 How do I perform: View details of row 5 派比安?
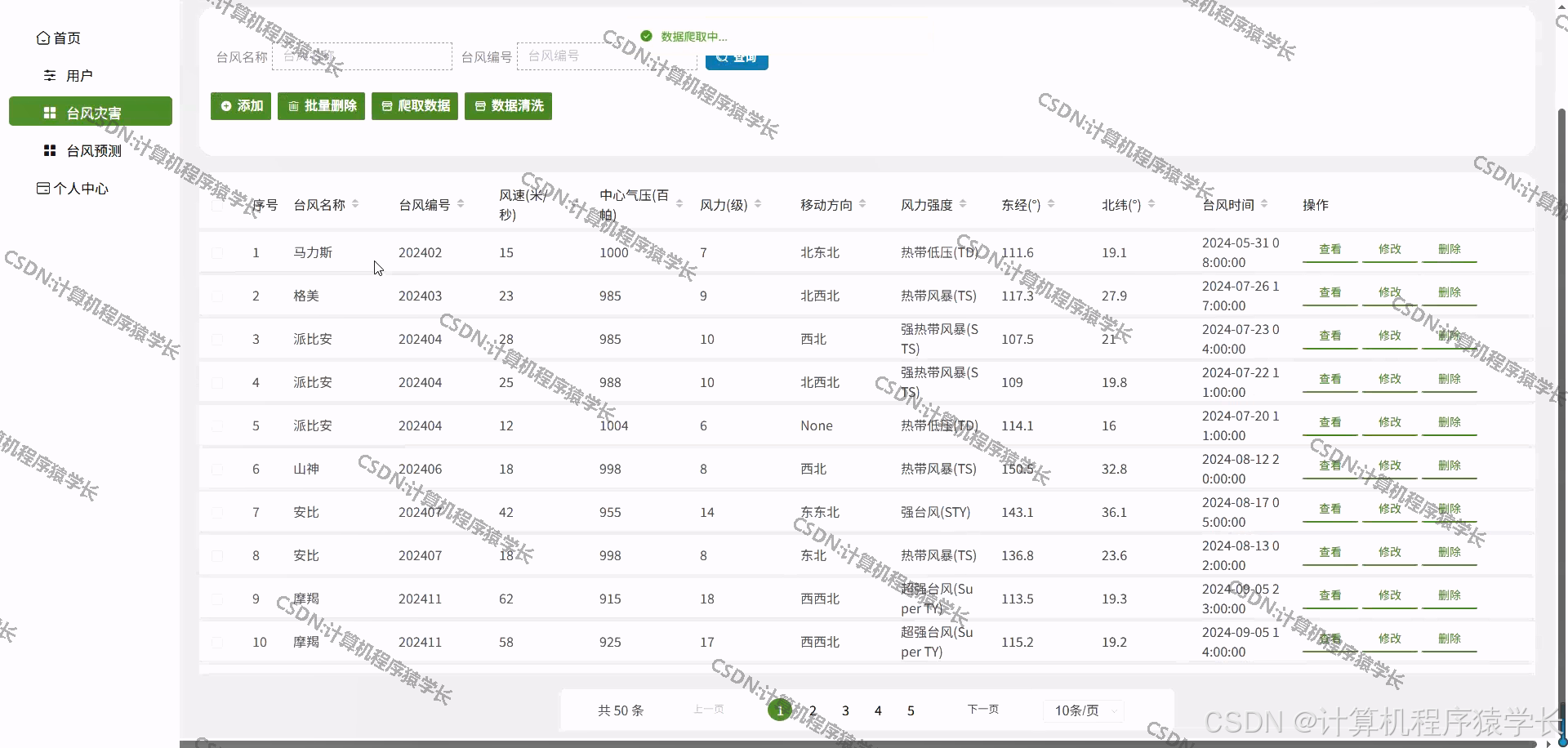1330,423
